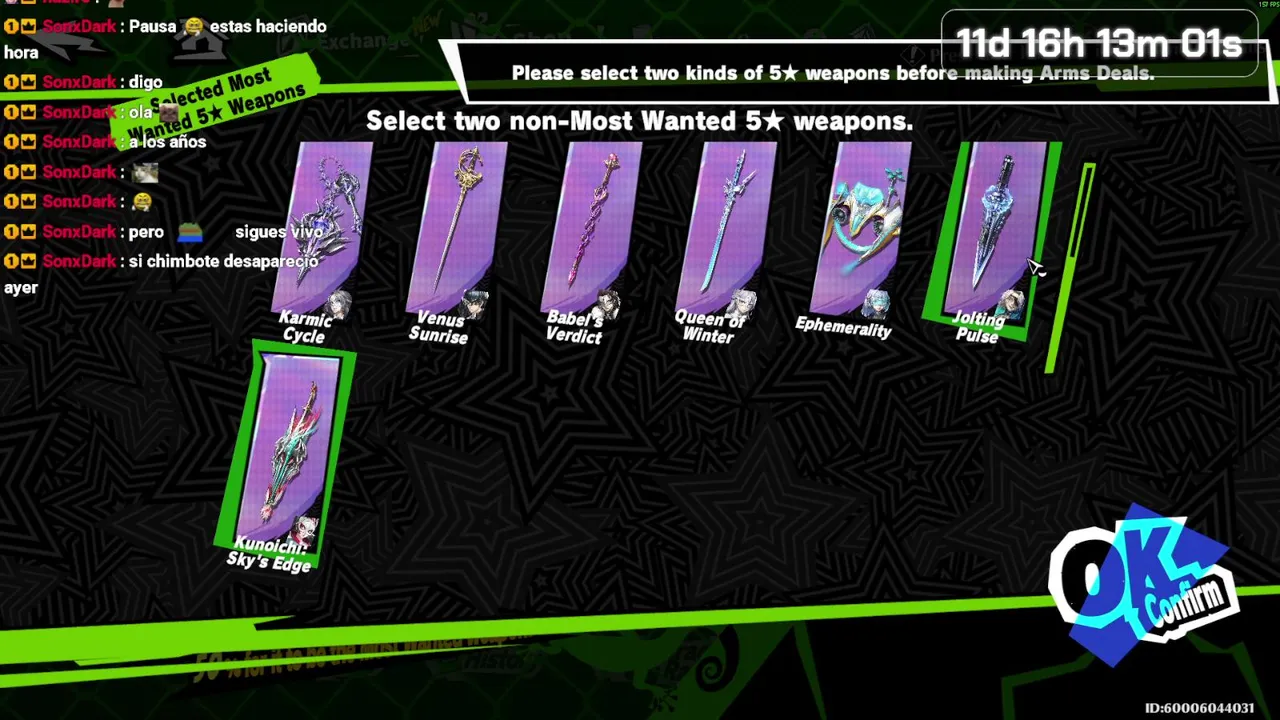
Task: Click character portrait icon on Ephemerality
Action: coord(877,303)
